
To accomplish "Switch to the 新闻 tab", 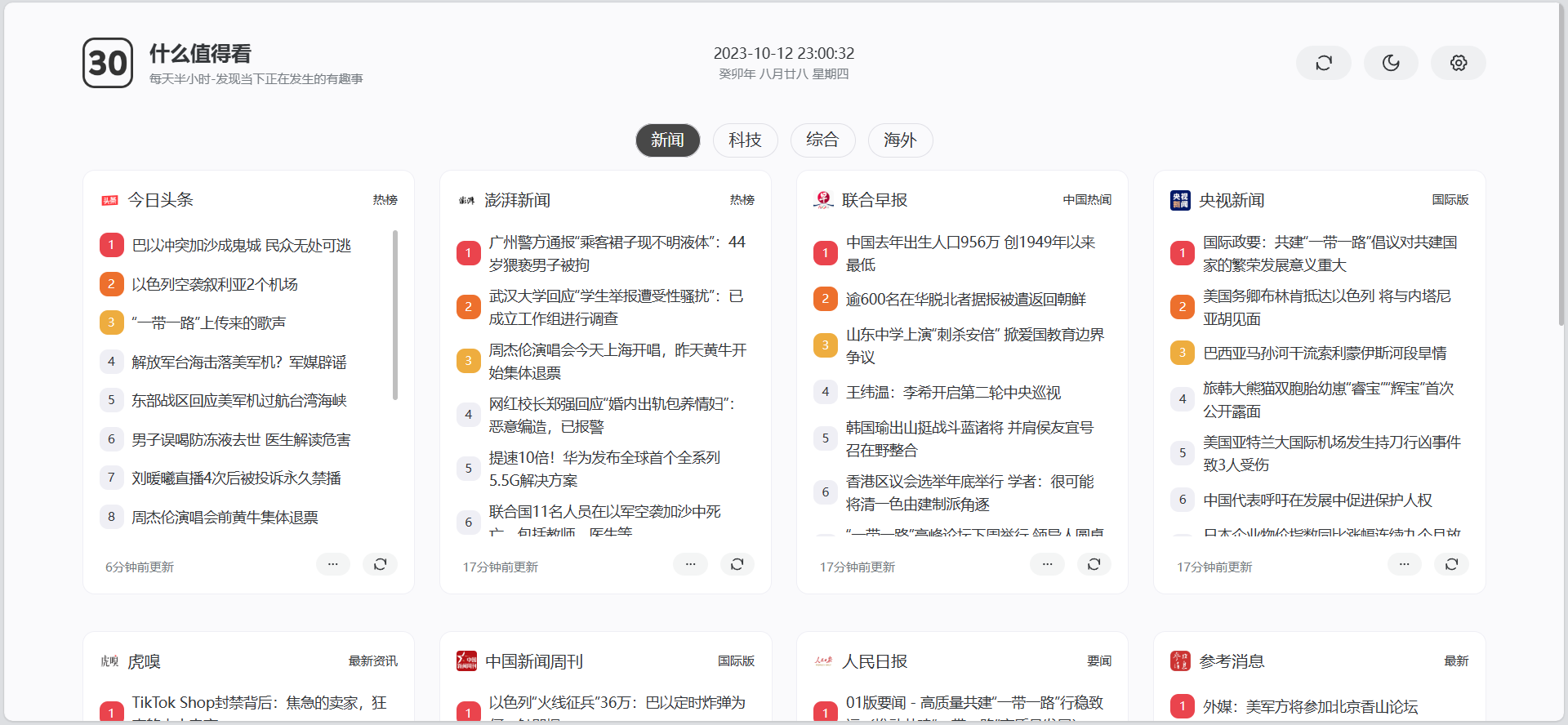I will pyautogui.click(x=667, y=140).
